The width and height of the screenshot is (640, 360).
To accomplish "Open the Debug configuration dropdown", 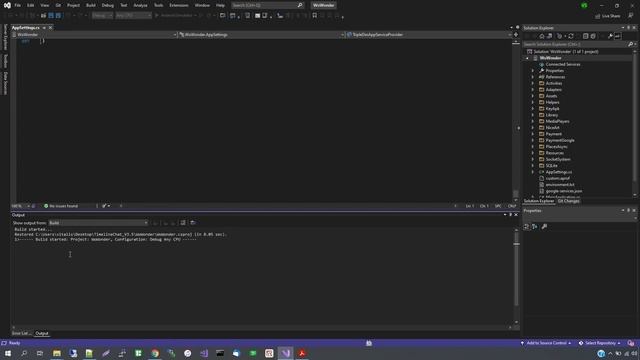I will tap(102, 16).
